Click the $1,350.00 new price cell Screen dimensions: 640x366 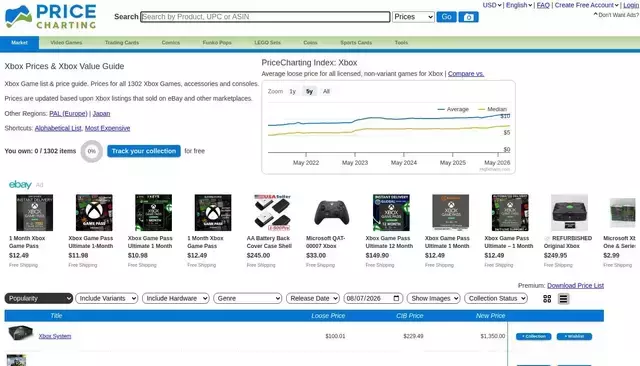point(493,336)
